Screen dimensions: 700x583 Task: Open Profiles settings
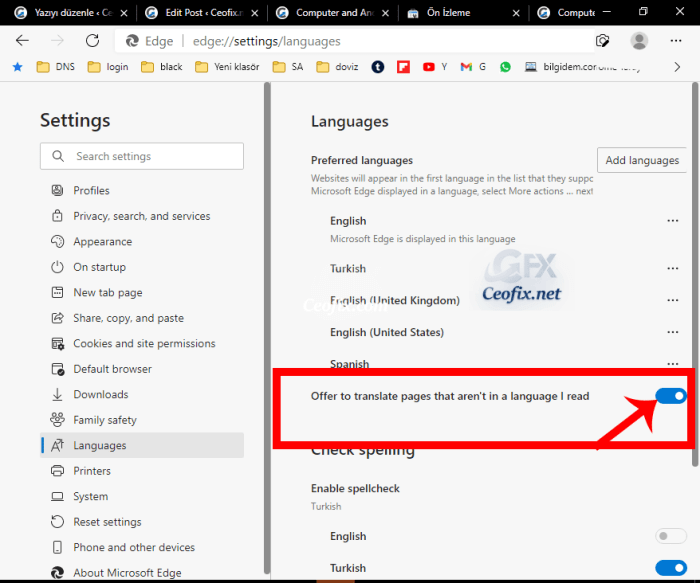click(142, 191)
